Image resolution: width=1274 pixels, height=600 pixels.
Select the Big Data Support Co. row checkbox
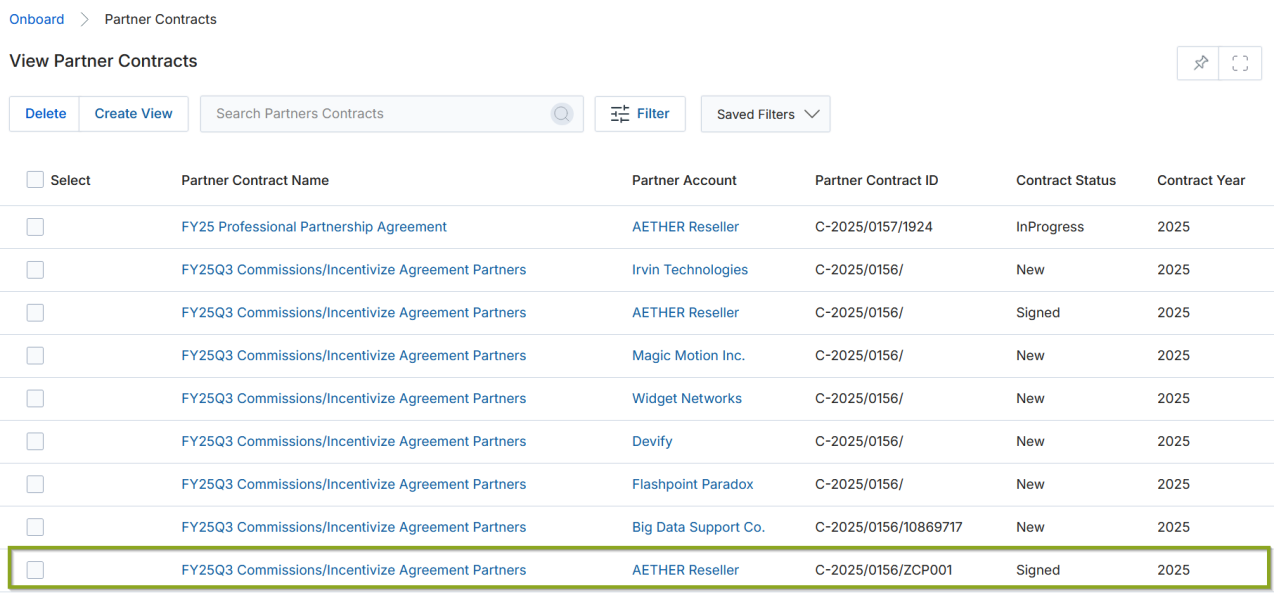pos(35,528)
